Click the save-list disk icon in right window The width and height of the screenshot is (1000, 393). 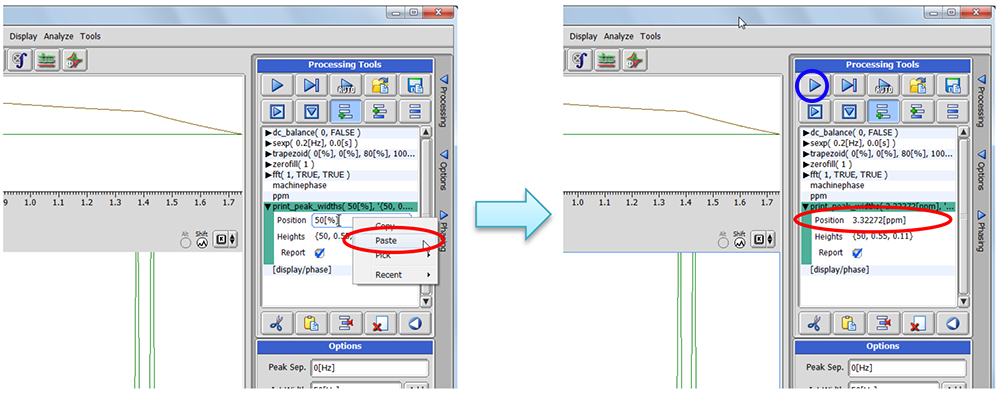pyautogui.click(x=952, y=86)
